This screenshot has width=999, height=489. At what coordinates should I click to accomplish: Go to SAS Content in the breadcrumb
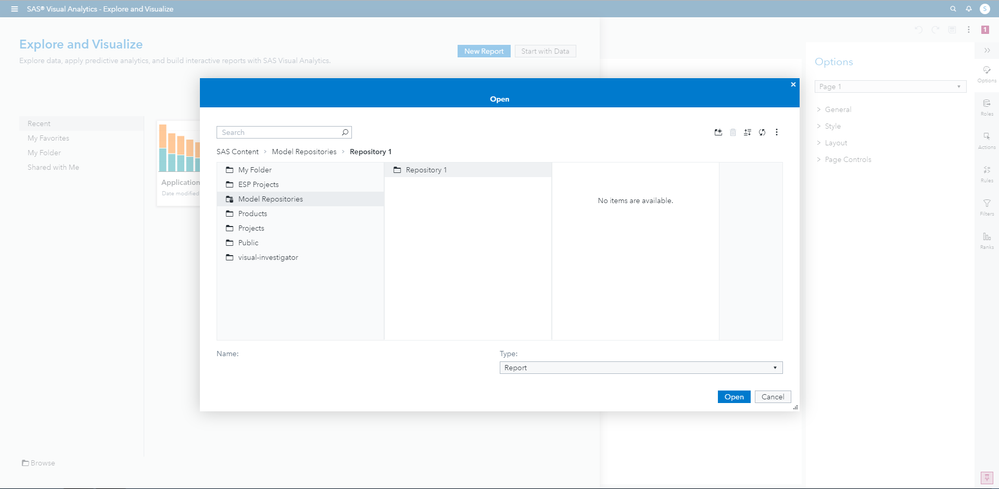point(238,152)
